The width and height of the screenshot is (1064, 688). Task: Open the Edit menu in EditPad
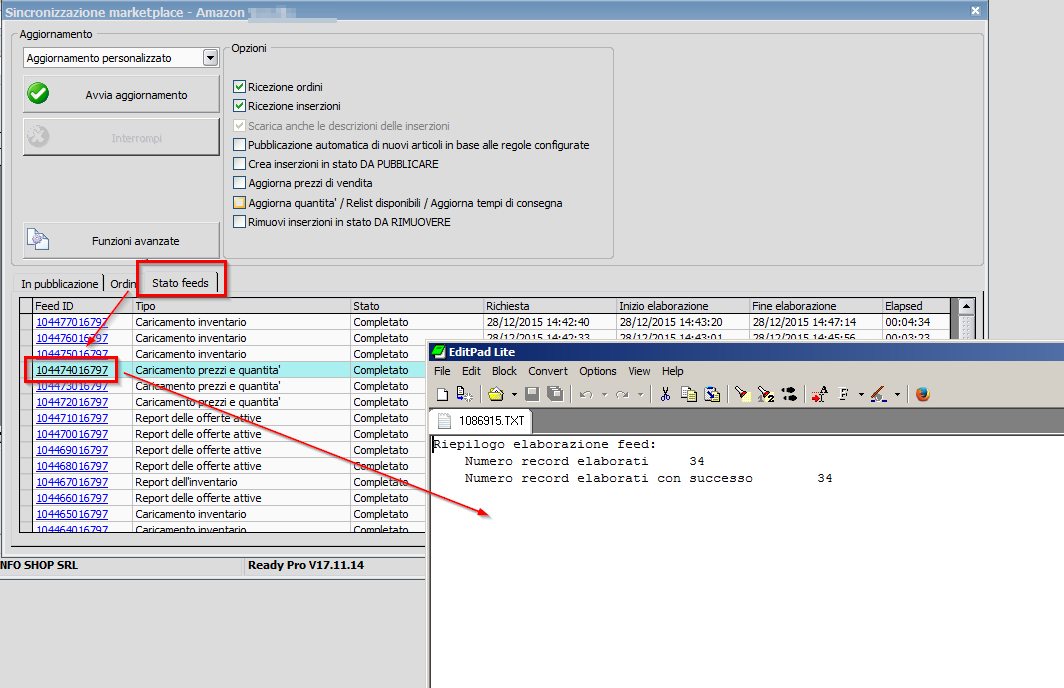(x=471, y=371)
